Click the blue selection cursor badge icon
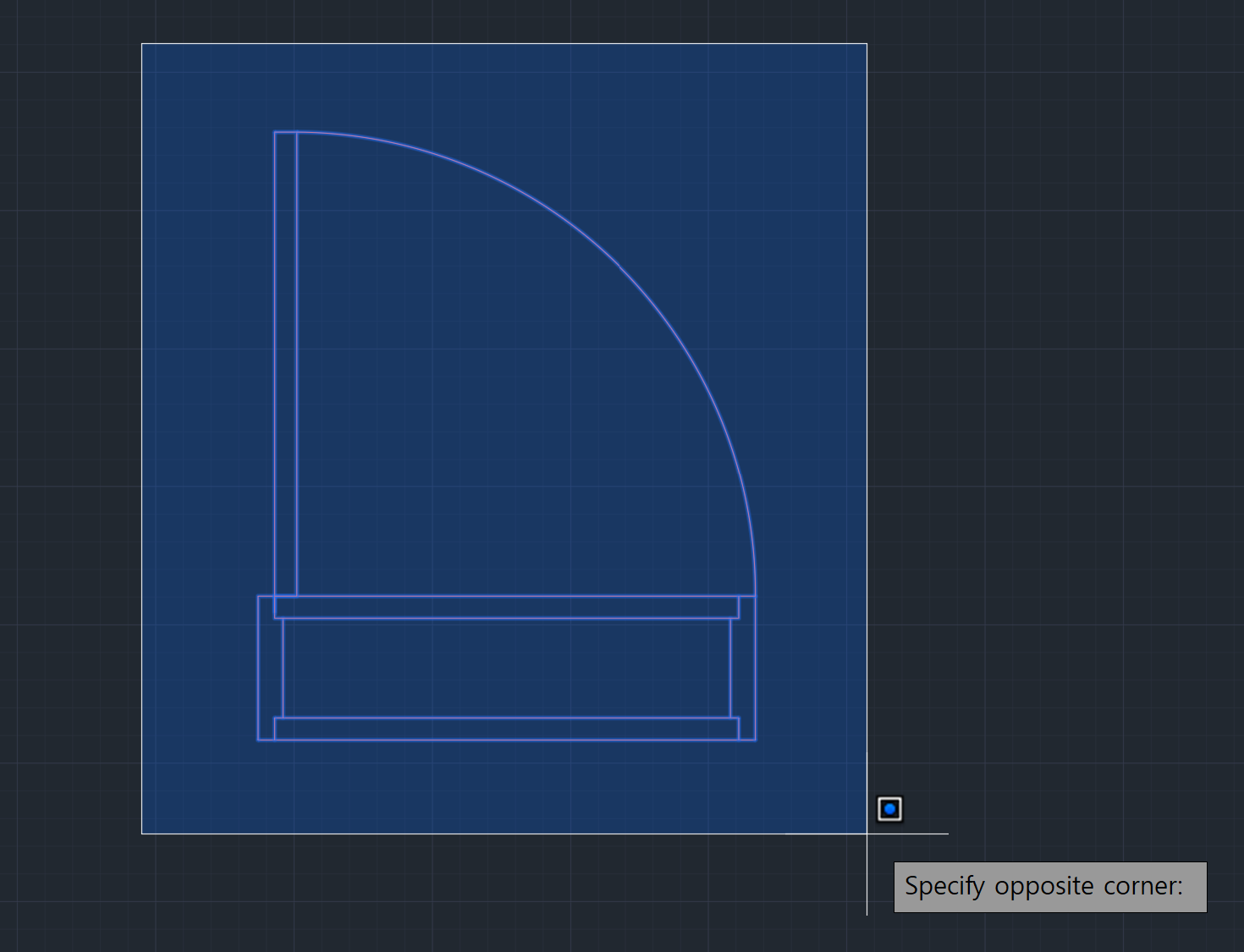The image size is (1244, 952). click(x=889, y=809)
